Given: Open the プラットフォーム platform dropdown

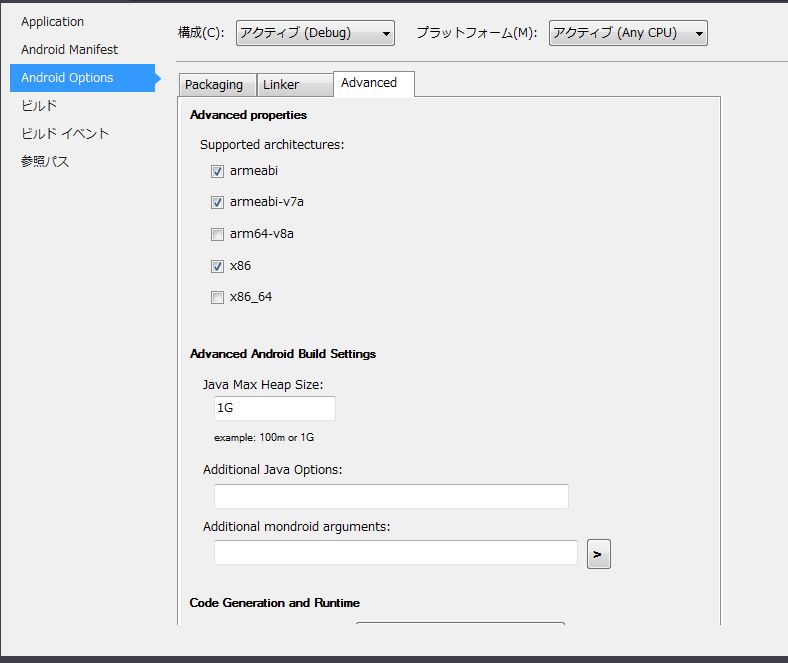Looking at the screenshot, I should click(628, 33).
